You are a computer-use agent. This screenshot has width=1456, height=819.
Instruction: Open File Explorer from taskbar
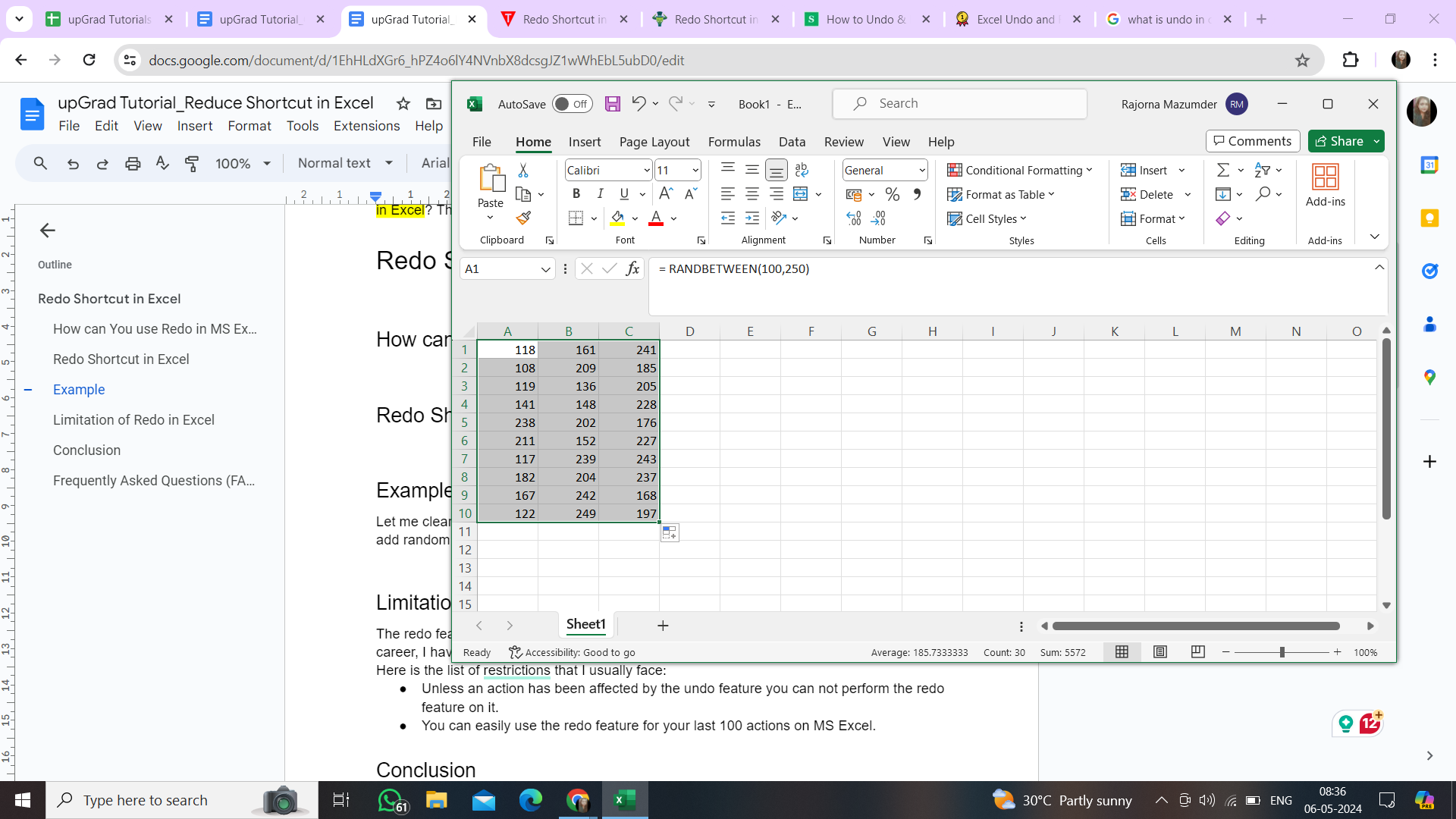point(436,800)
